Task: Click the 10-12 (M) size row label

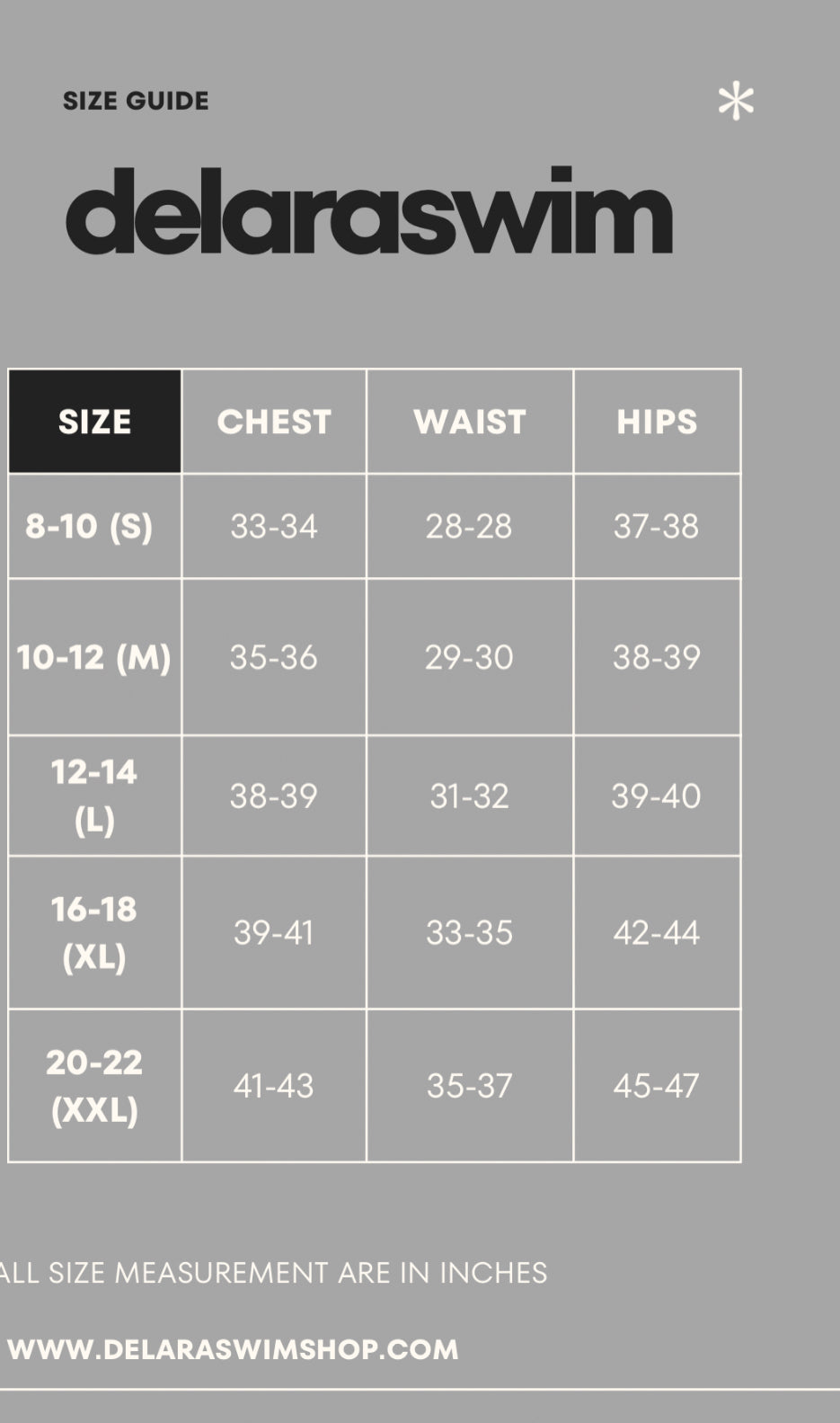Action: 94,657
